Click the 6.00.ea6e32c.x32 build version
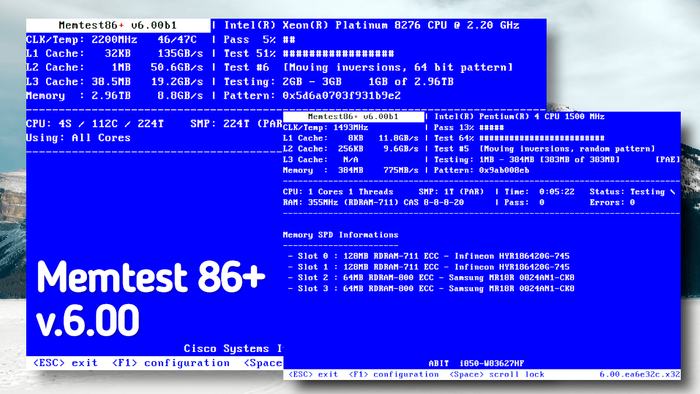The image size is (700, 394). point(640,374)
